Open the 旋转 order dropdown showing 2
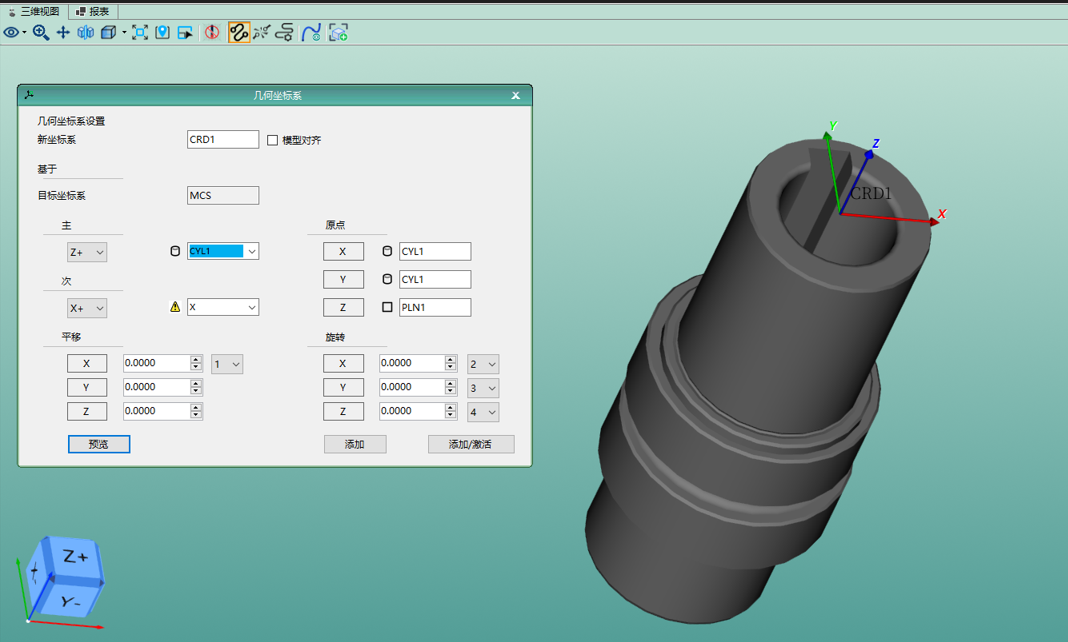Viewport: 1068px width, 642px height. tap(483, 364)
